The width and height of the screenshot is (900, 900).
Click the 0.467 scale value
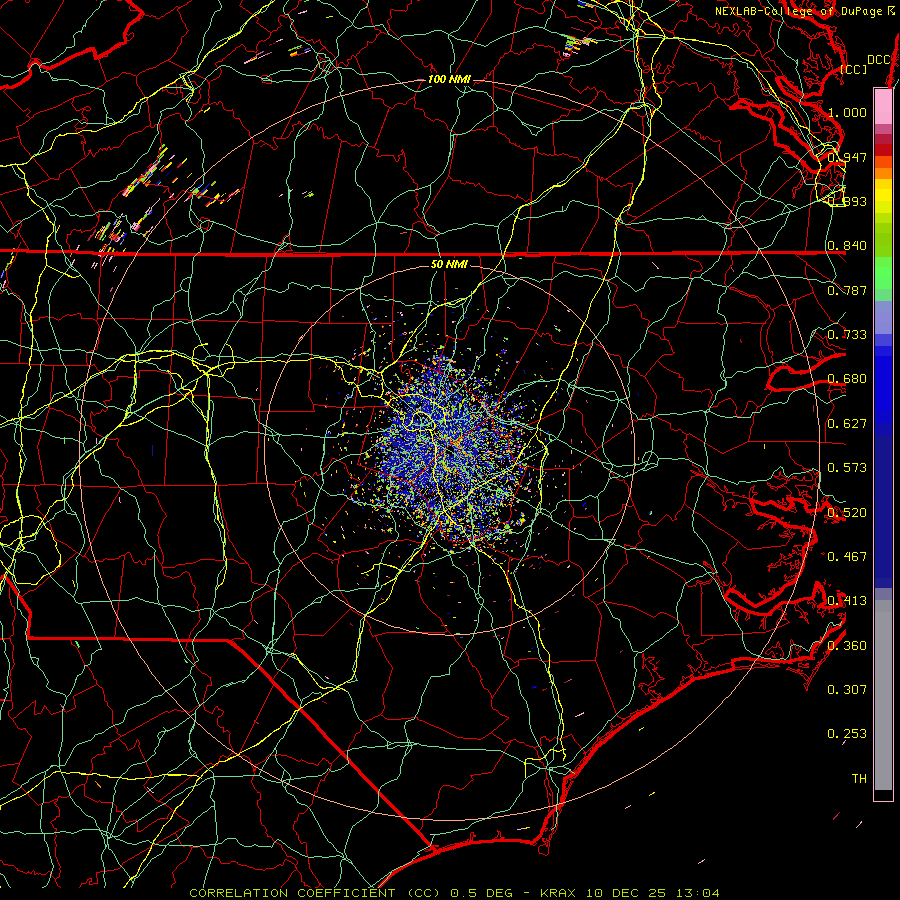click(x=847, y=557)
